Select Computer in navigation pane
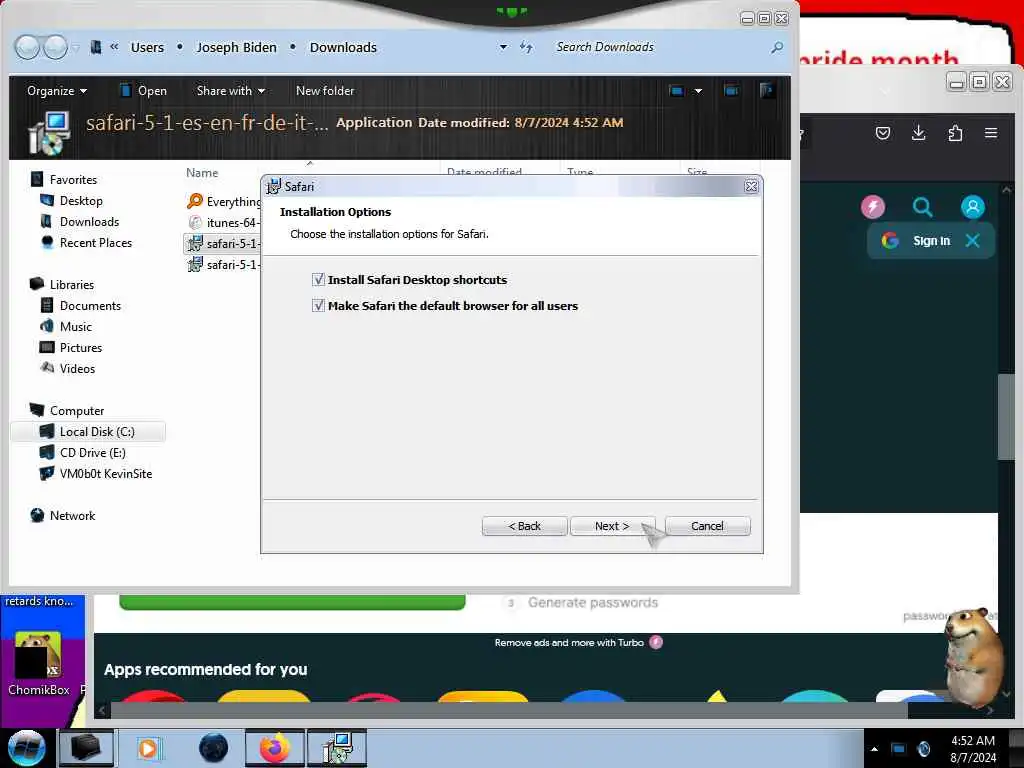 tap(67, 411)
